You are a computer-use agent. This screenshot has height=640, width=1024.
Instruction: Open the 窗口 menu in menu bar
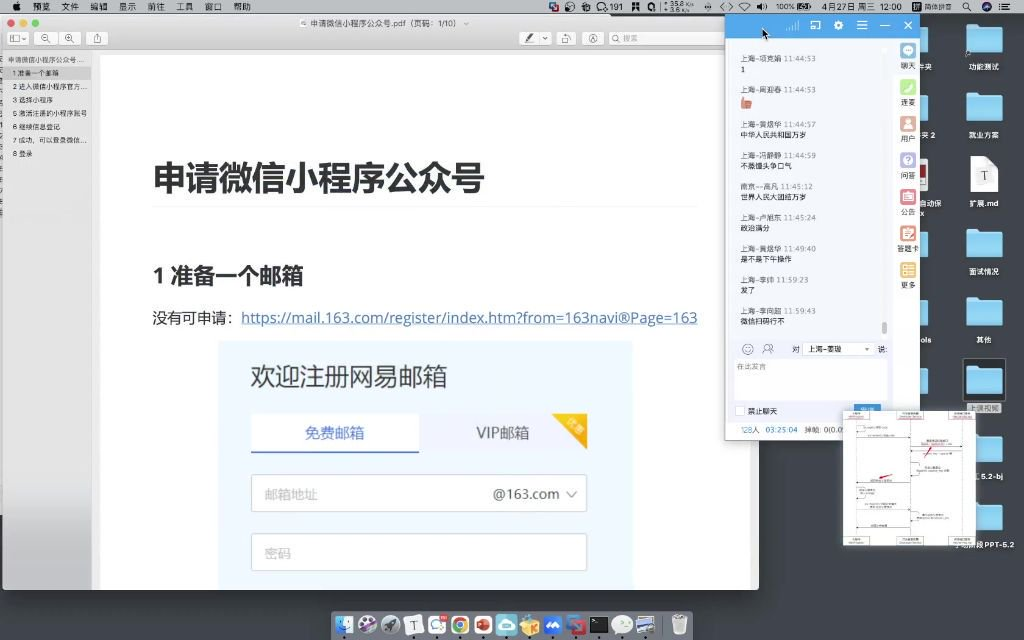tap(214, 7)
